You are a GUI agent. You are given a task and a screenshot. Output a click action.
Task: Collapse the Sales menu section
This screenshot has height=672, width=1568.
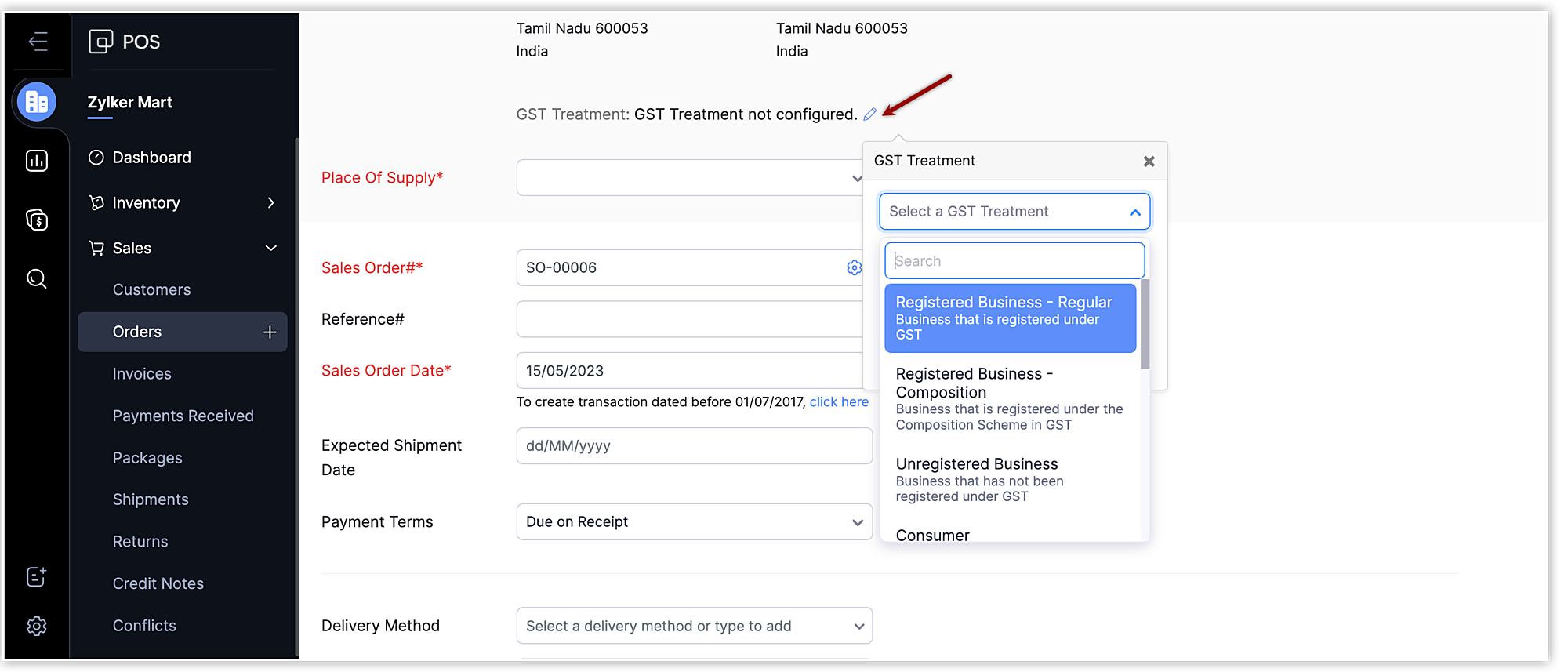[270, 249]
